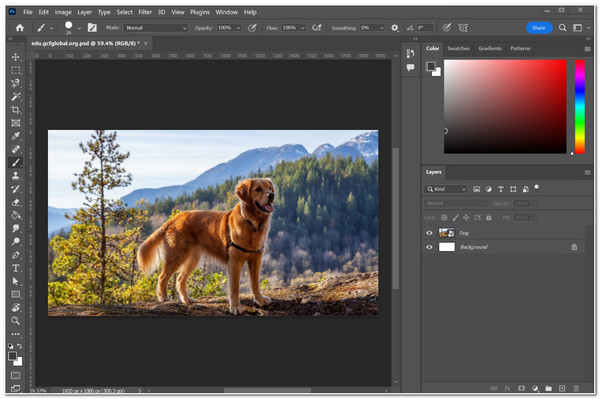The image size is (600, 399).
Task: Toggle filter for type layers
Action: [x=501, y=189]
